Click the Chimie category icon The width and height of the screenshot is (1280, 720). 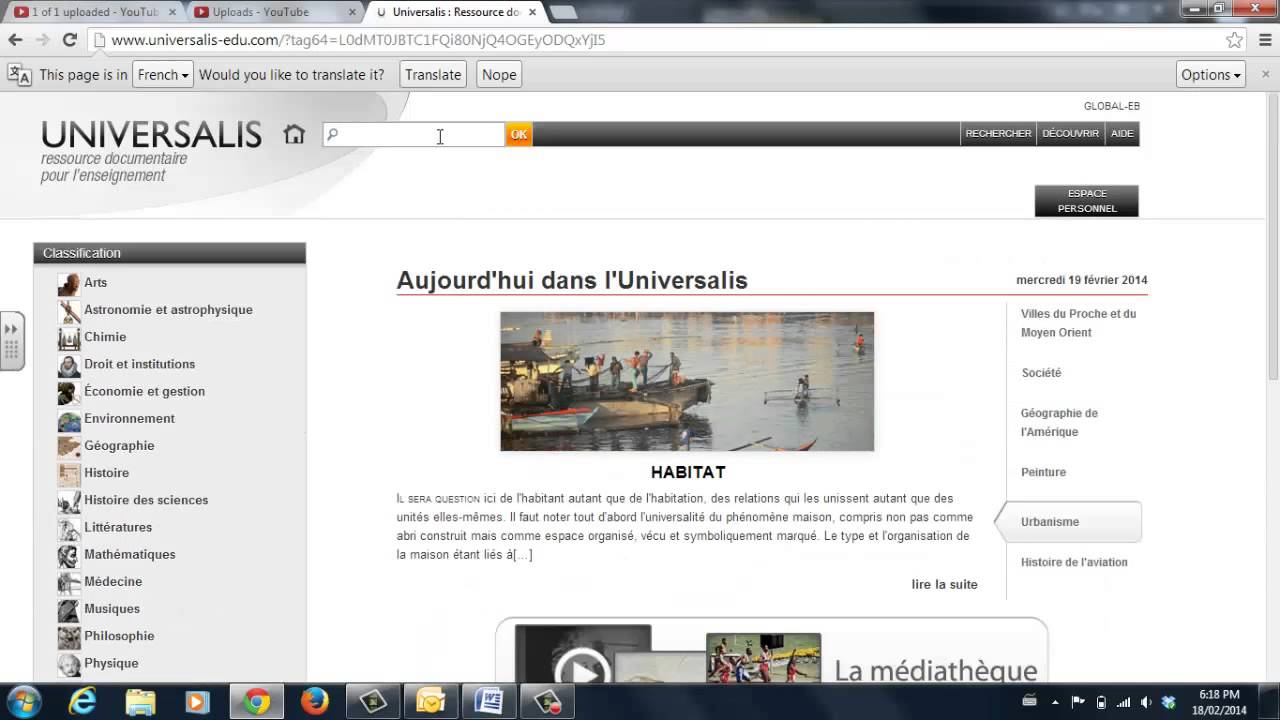[x=69, y=338]
